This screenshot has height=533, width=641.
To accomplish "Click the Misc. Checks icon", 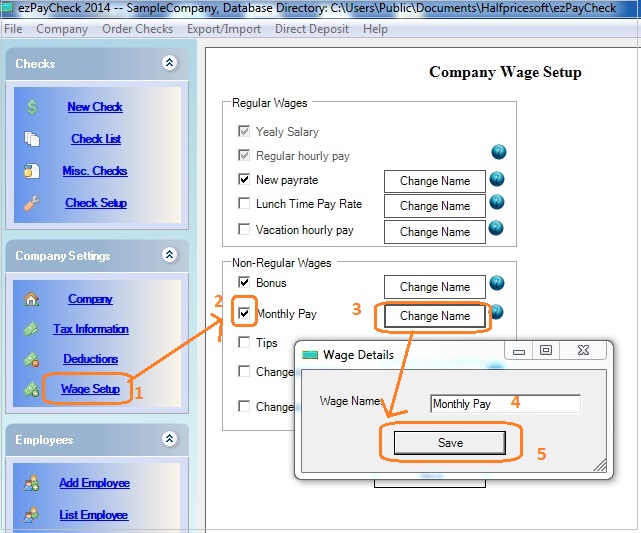I will pyautogui.click(x=32, y=171).
